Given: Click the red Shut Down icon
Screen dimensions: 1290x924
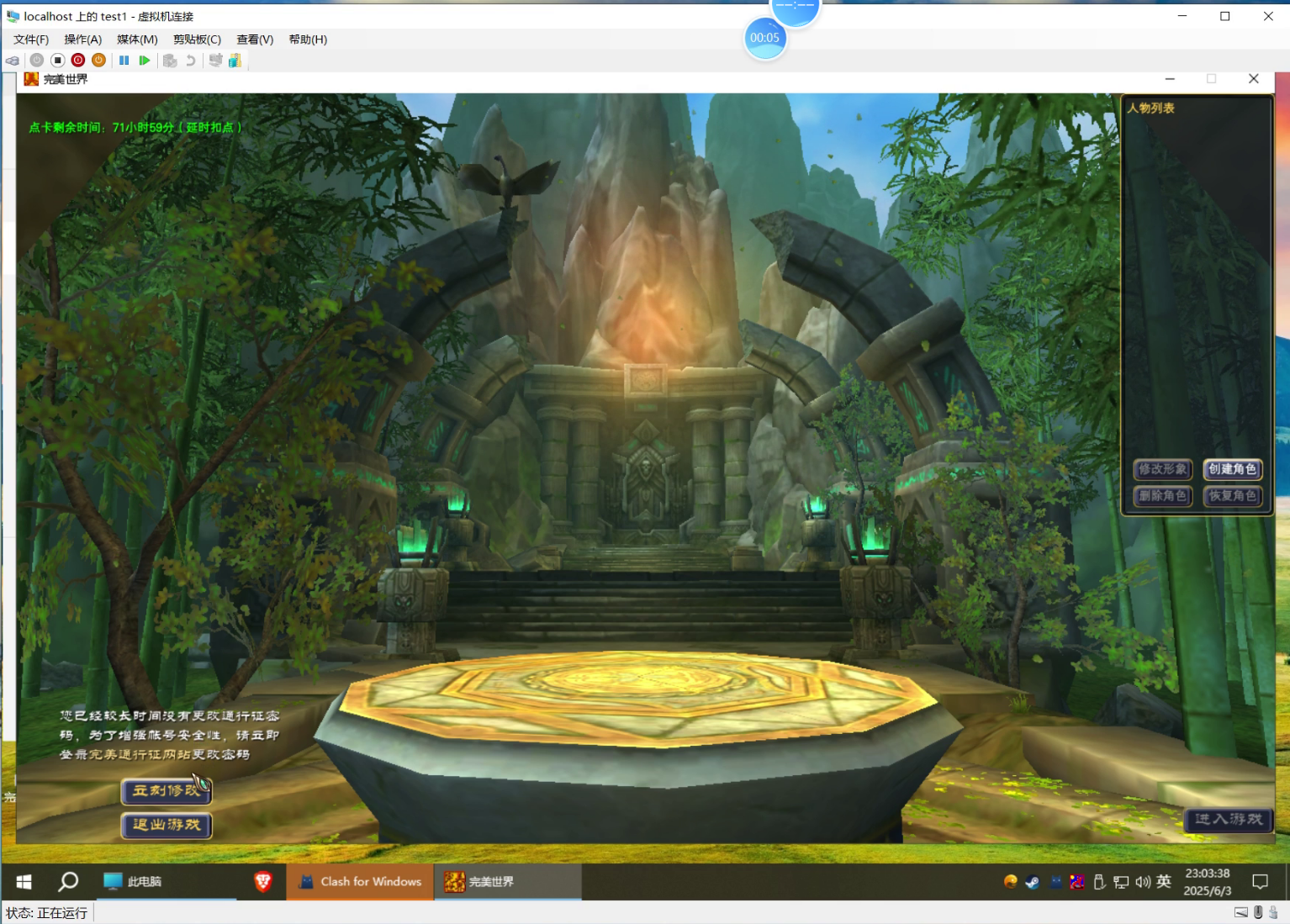Looking at the screenshot, I should [78, 61].
